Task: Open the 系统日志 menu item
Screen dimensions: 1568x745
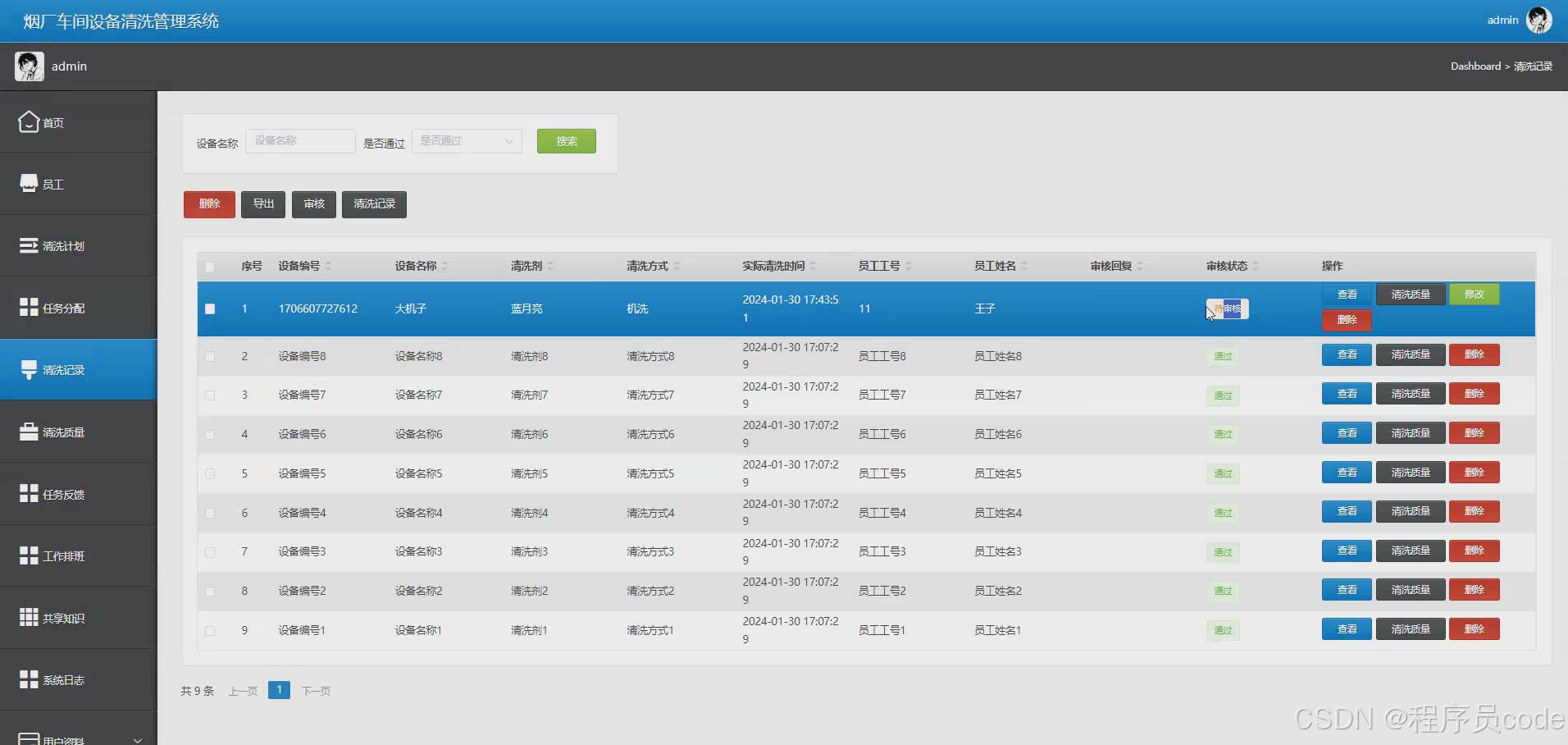Action: point(78,679)
